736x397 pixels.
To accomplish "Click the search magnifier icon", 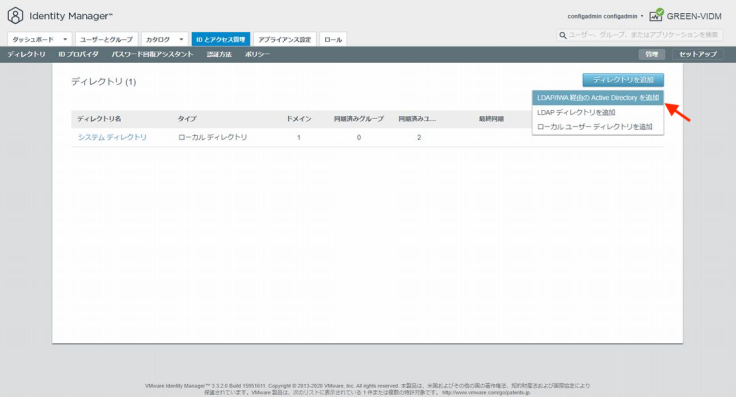I will pyautogui.click(x=562, y=35).
